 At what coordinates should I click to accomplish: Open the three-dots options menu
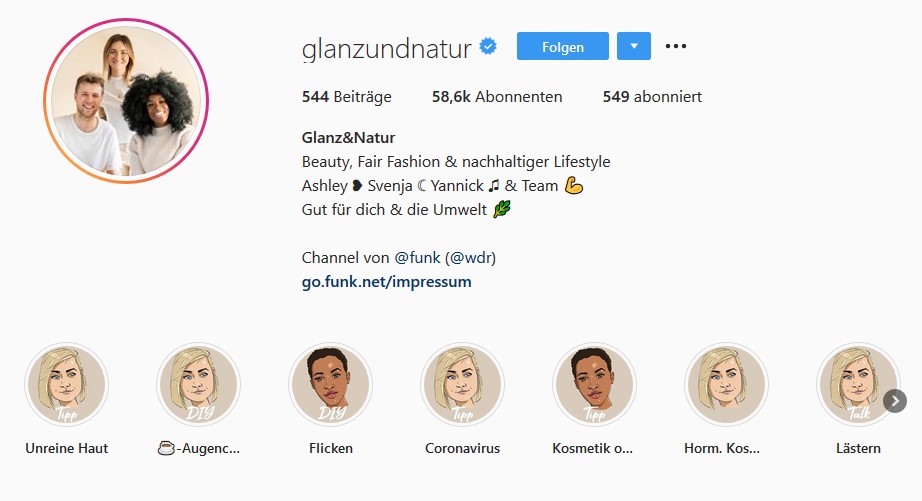coord(676,46)
